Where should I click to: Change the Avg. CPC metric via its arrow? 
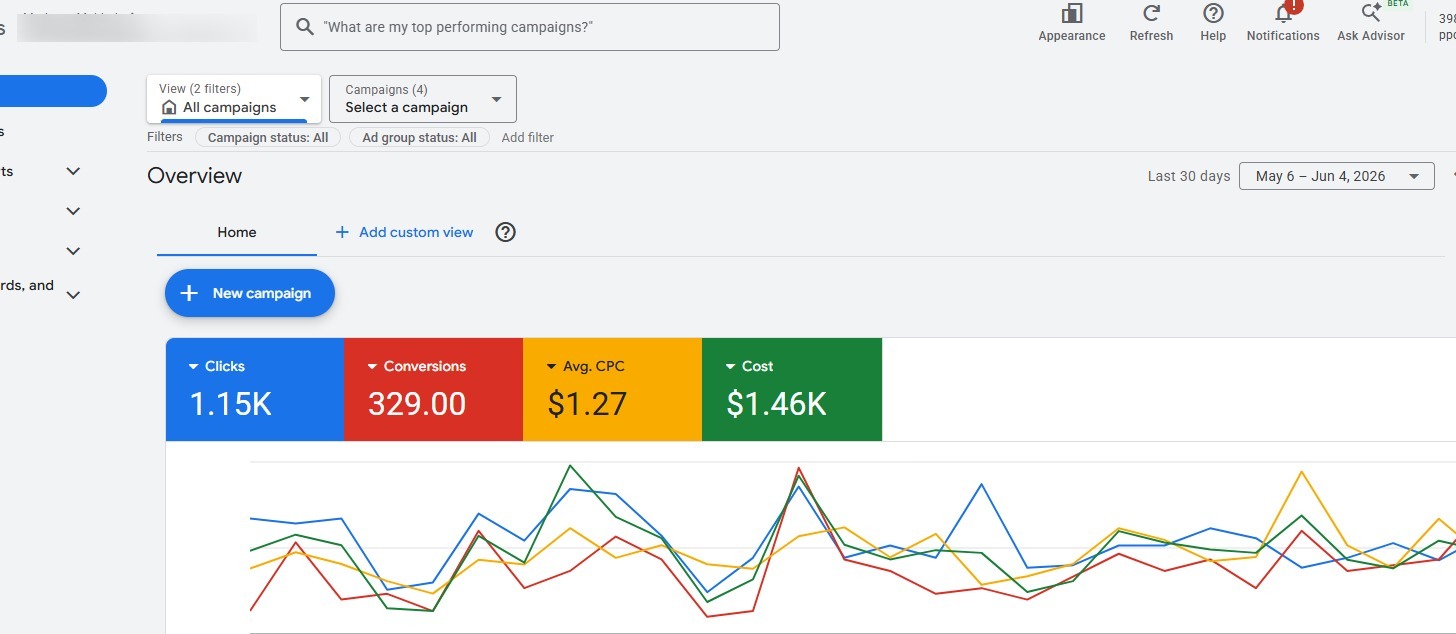(551, 367)
